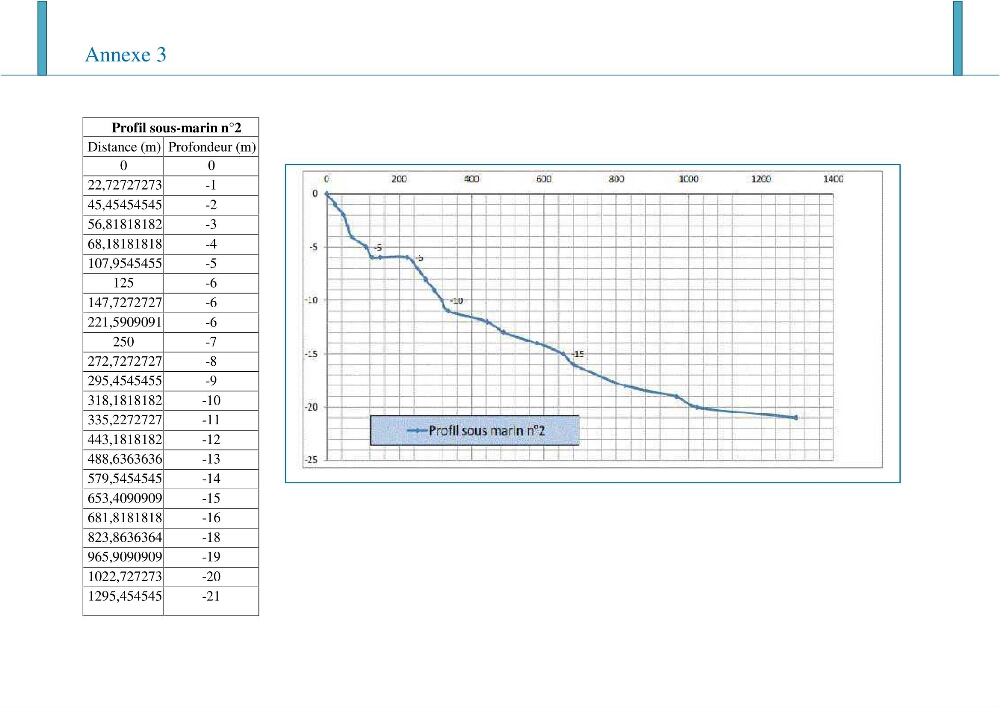This screenshot has height=707, width=1000.
Task: Select the depth cell "-18" in the table
Action: point(211,537)
